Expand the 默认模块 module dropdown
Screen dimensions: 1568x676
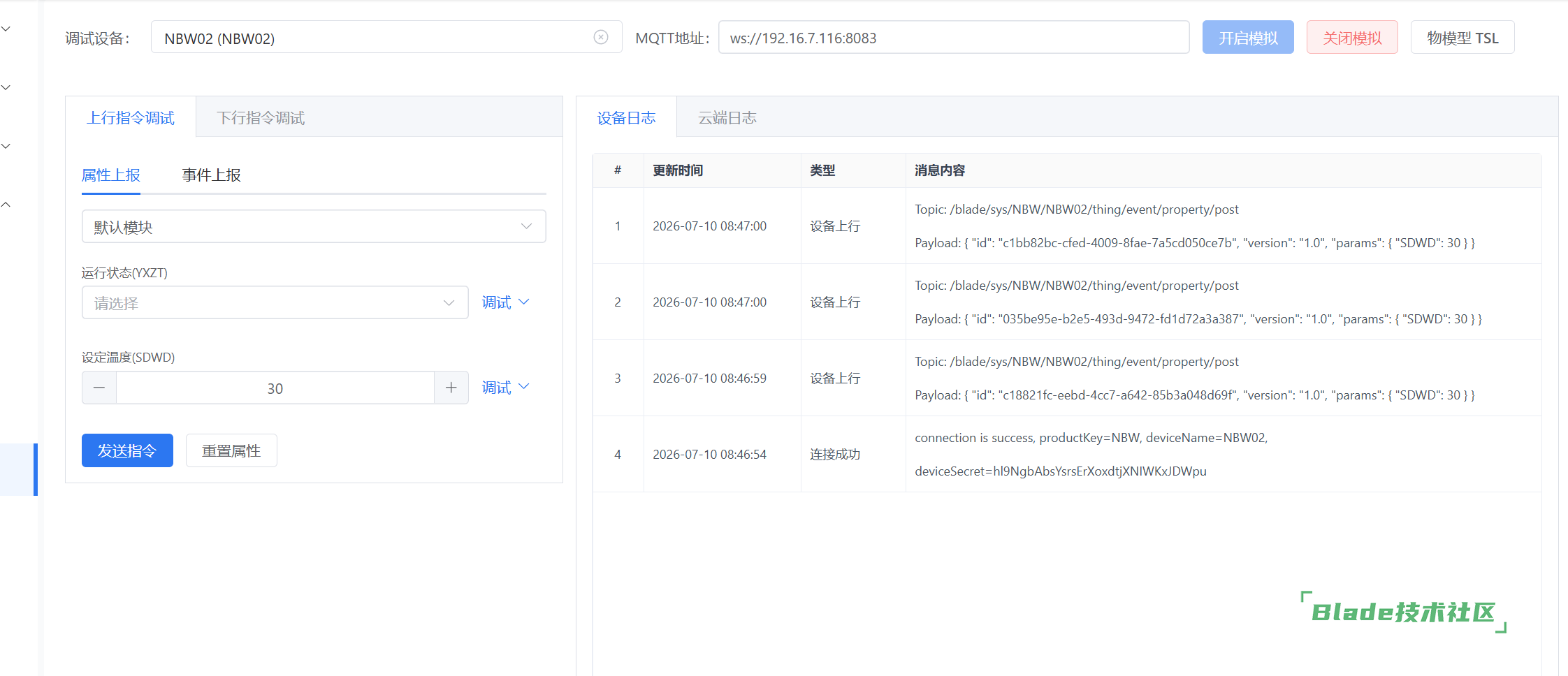click(314, 226)
